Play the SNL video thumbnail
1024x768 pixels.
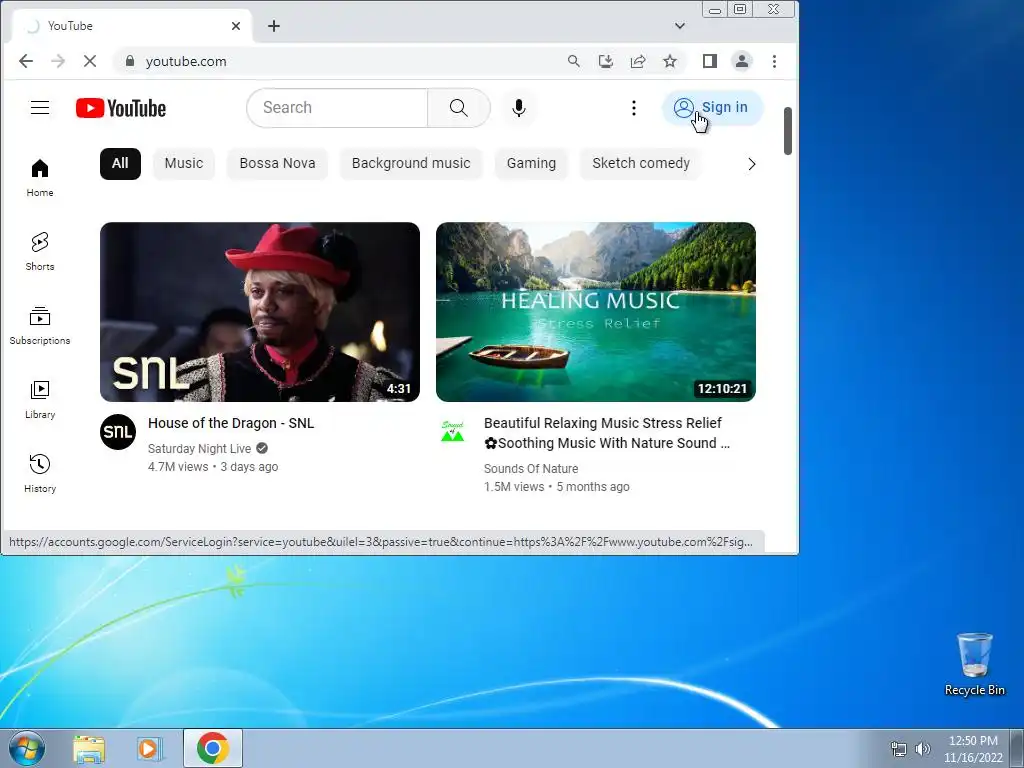coord(260,312)
